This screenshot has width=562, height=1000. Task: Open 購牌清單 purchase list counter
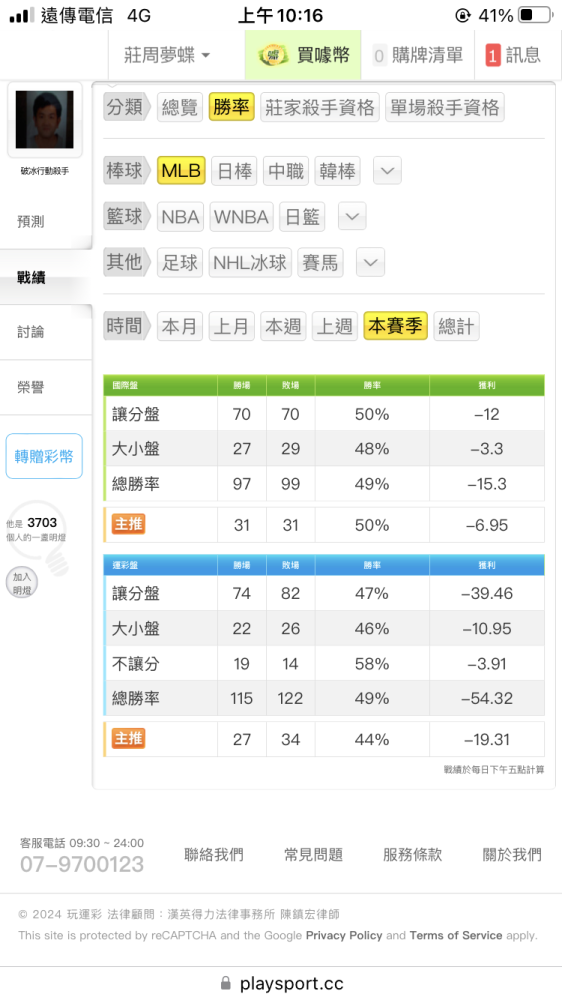418,55
